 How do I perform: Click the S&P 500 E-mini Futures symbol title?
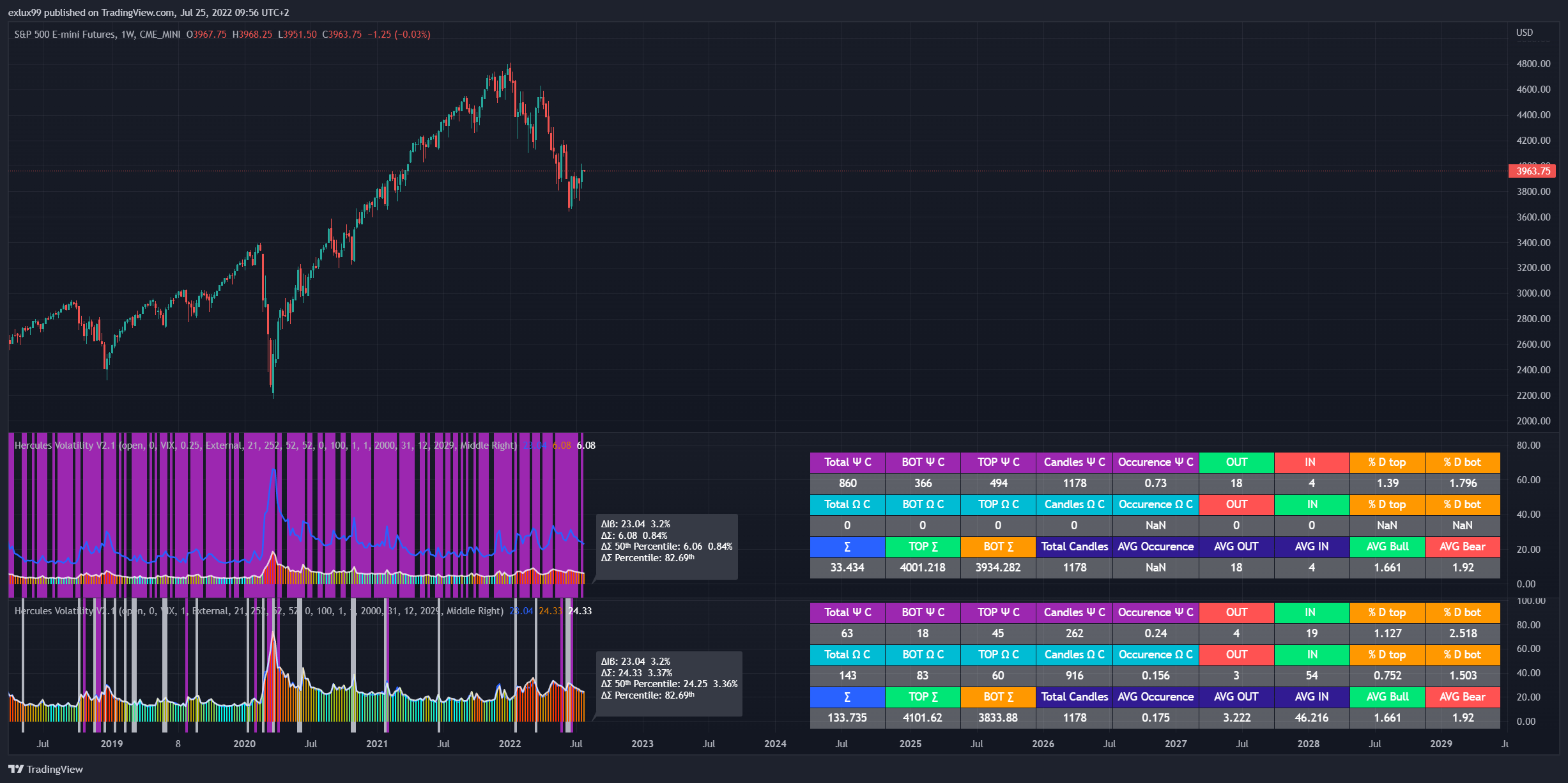tap(65, 35)
